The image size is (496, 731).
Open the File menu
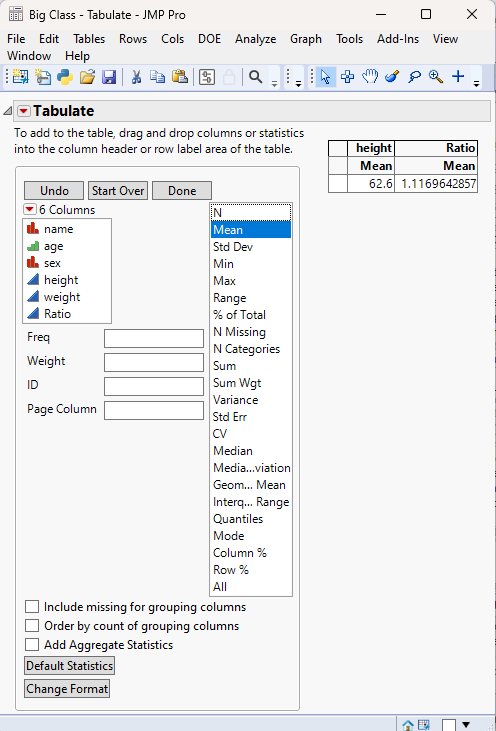point(16,39)
